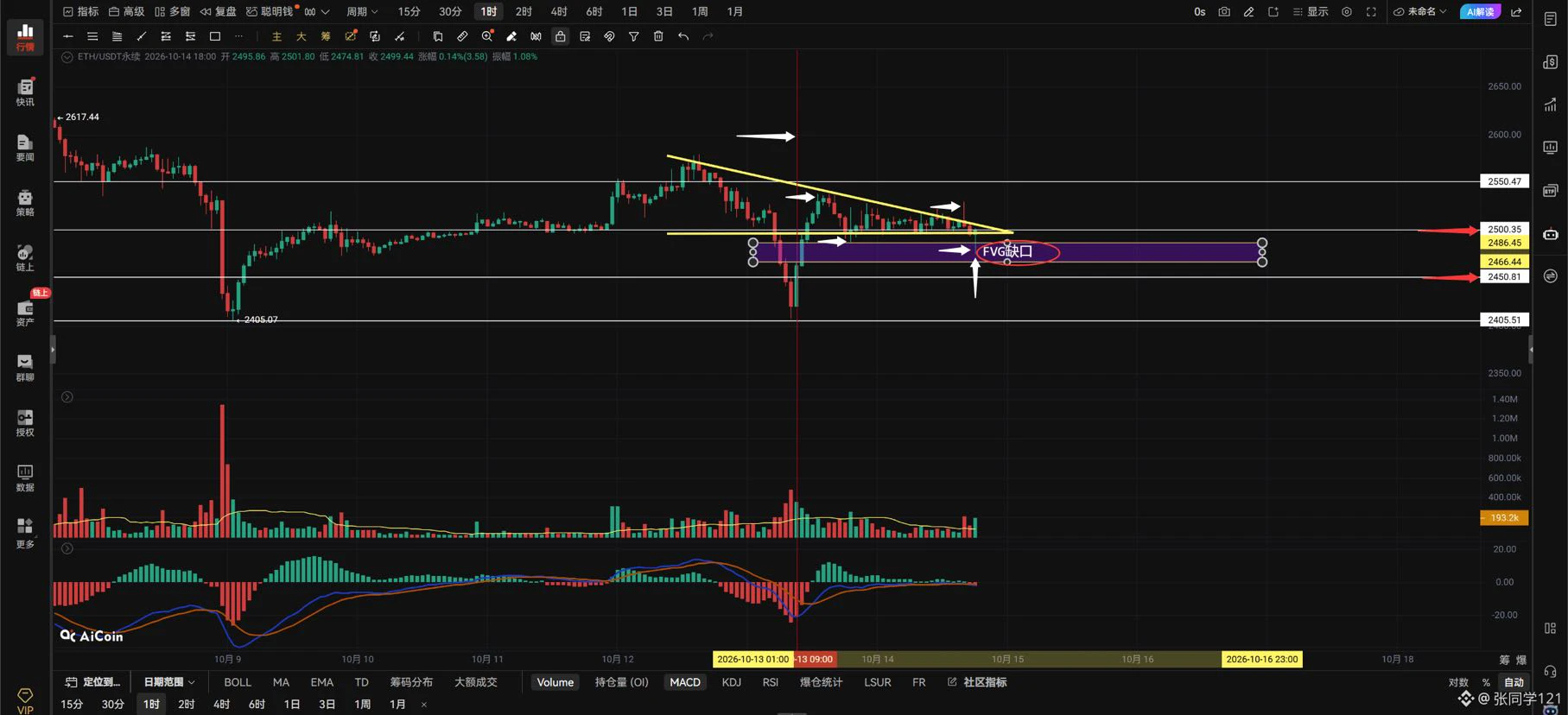Click the 定位到 locate button
The height and width of the screenshot is (715, 1568).
pyautogui.click(x=93, y=682)
